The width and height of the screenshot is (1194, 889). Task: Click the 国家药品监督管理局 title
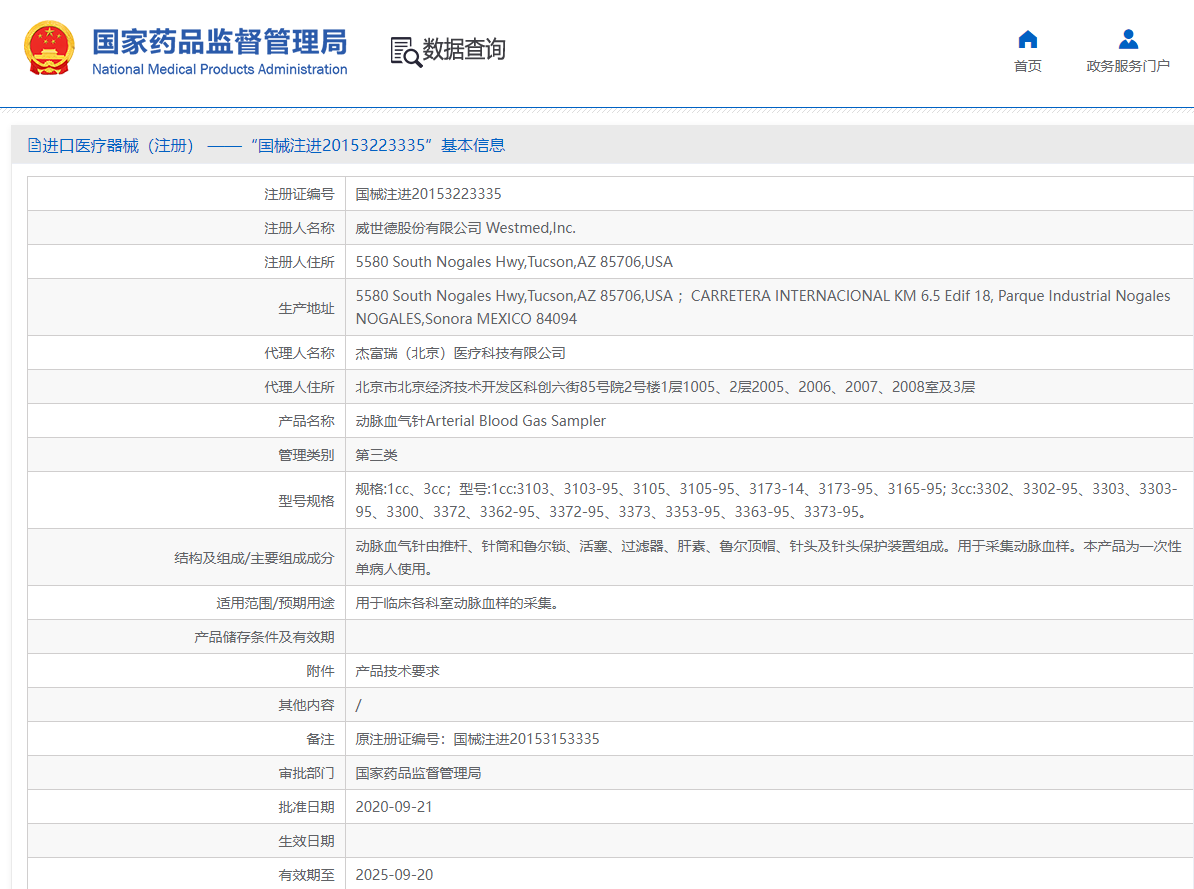tap(219, 42)
